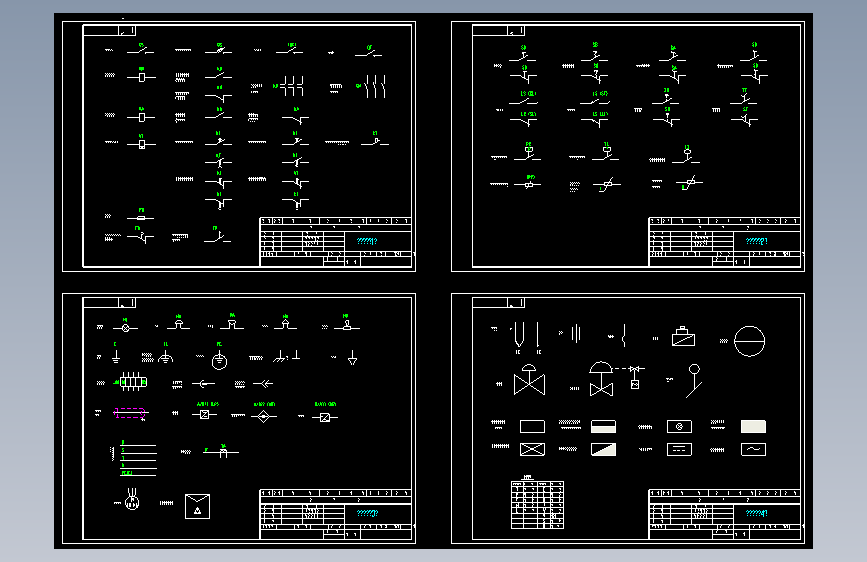The height and width of the screenshot is (562, 867).
Task: Select the three-pole breaker with slanted blades
Action: tap(374, 87)
